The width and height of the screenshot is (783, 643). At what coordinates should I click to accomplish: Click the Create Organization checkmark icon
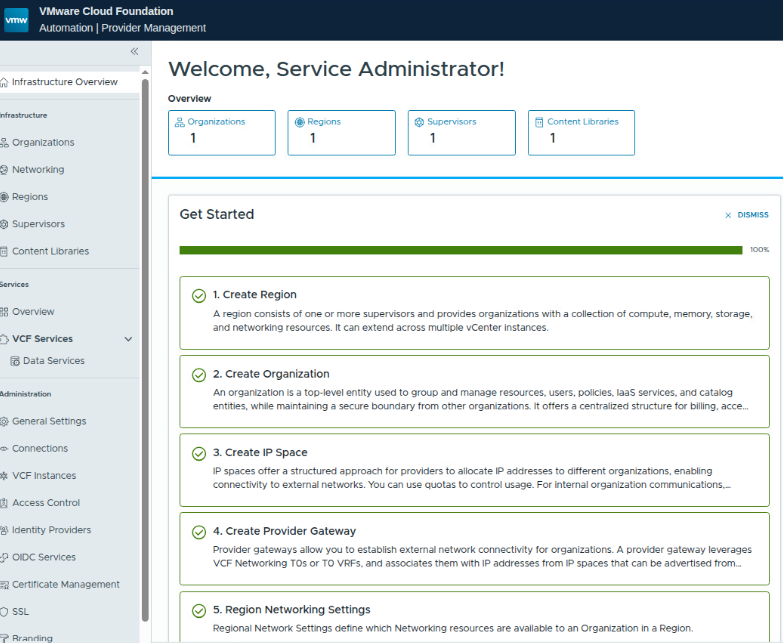[199, 375]
